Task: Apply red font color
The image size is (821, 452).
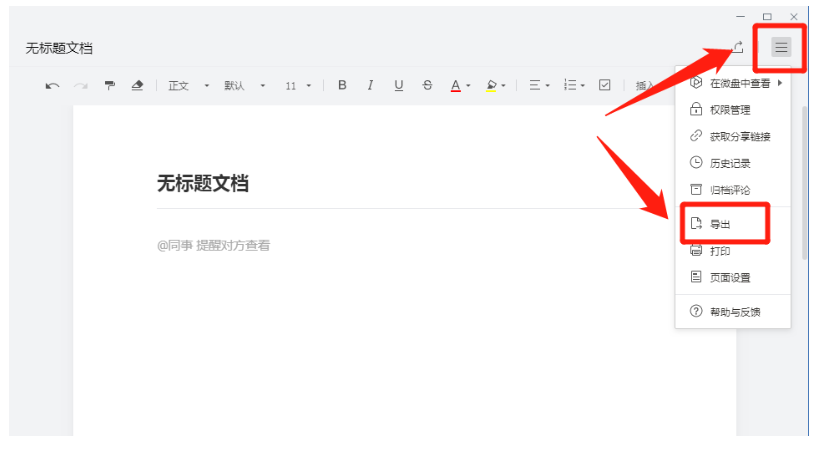Action: pos(456,85)
